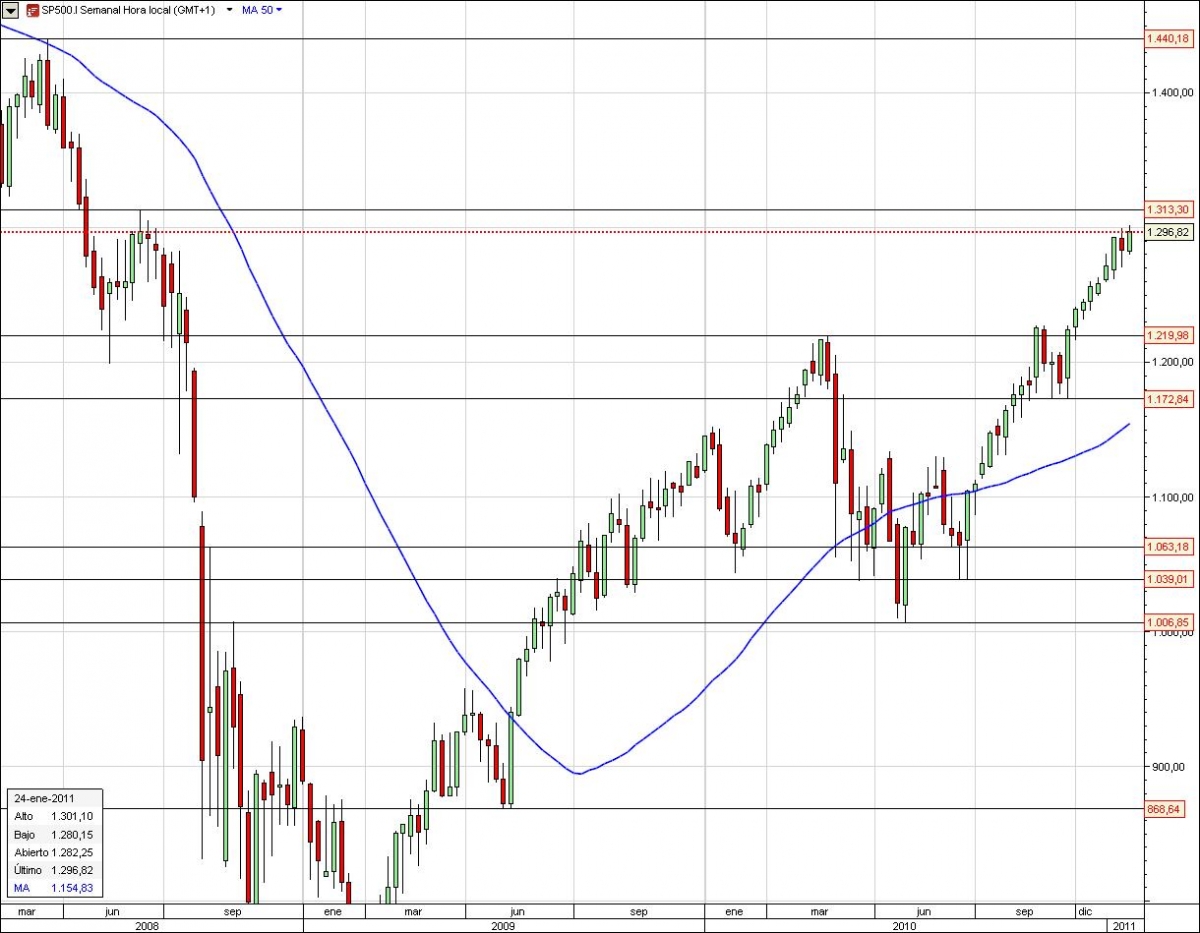Image resolution: width=1200 pixels, height=933 pixels.
Task: Select the 1.063,18 horizontal level label
Action: point(1171,547)
